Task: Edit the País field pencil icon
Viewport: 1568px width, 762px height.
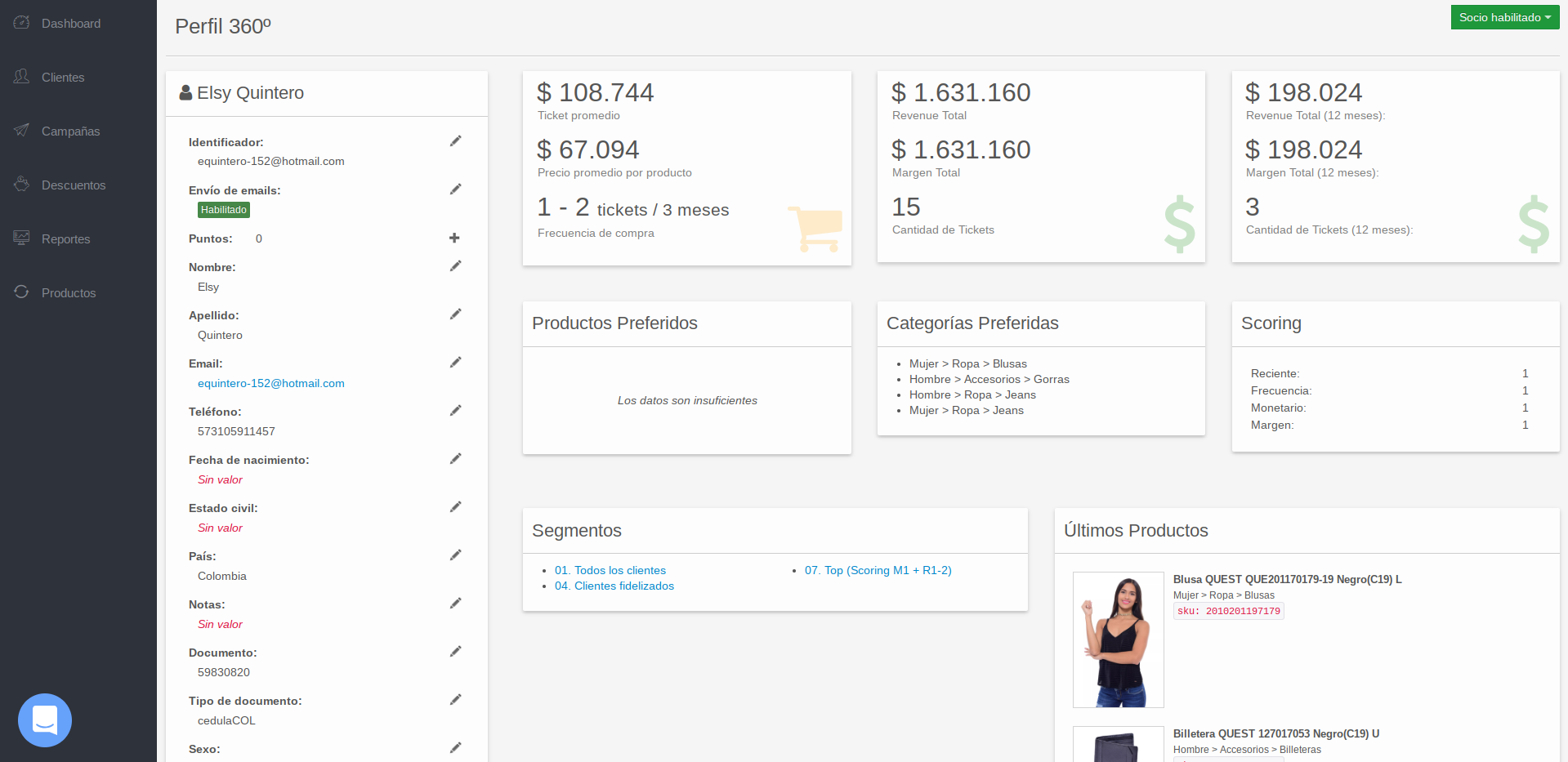Action: click(x=456, y=555)
